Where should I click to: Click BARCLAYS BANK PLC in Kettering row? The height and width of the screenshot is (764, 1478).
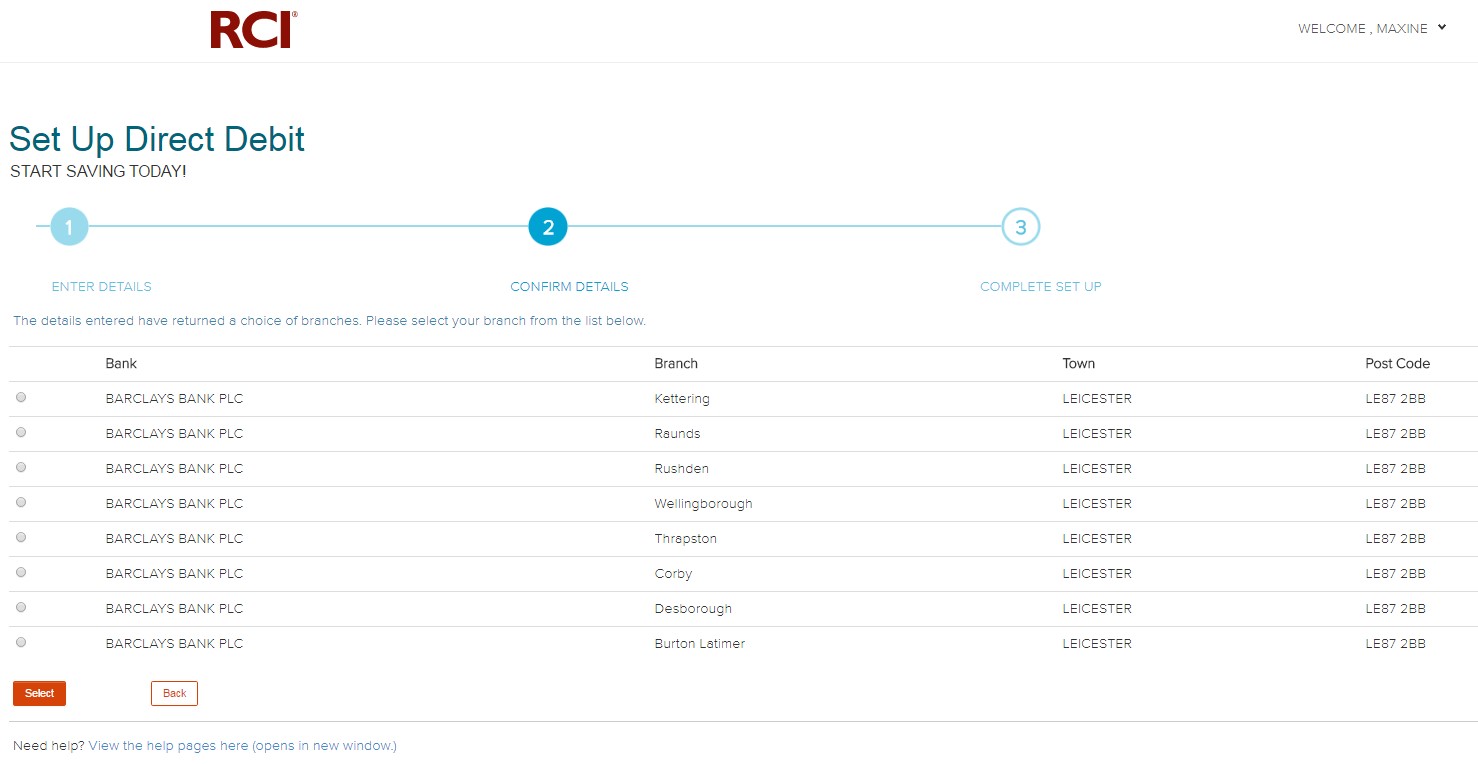pyautogui.click(x=174, y=399)
